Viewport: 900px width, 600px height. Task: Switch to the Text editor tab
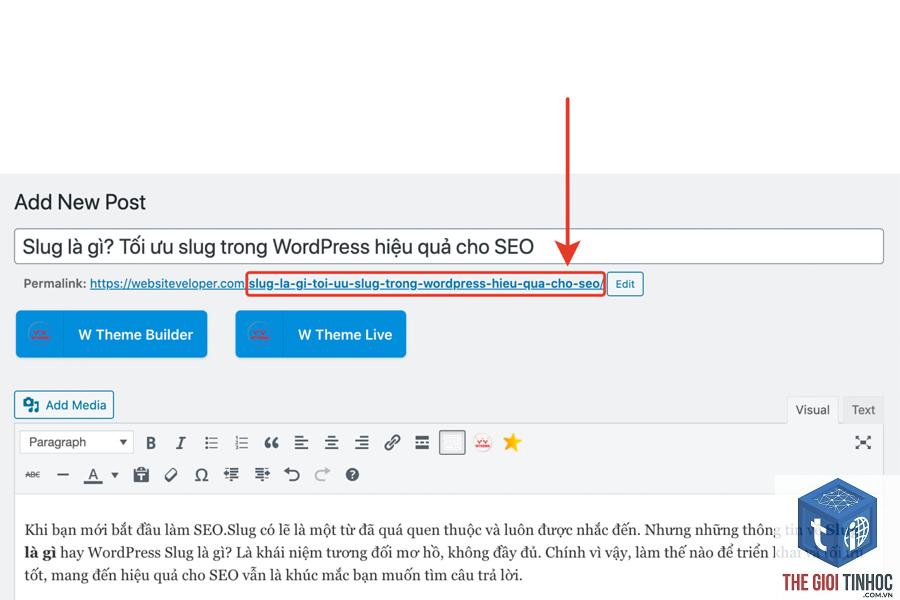tap(863, 410)
